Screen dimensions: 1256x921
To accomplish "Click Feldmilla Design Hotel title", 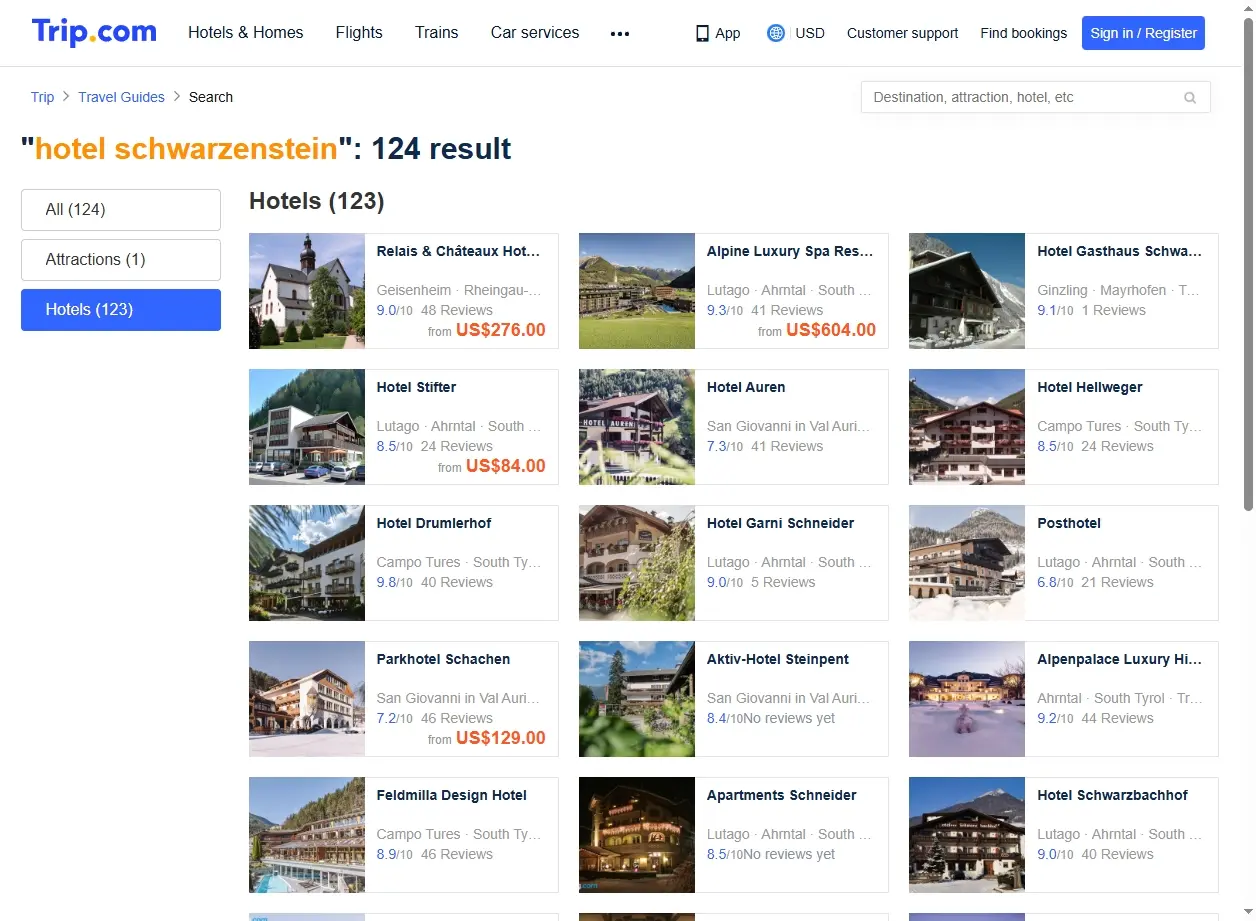I will [452, 795].
